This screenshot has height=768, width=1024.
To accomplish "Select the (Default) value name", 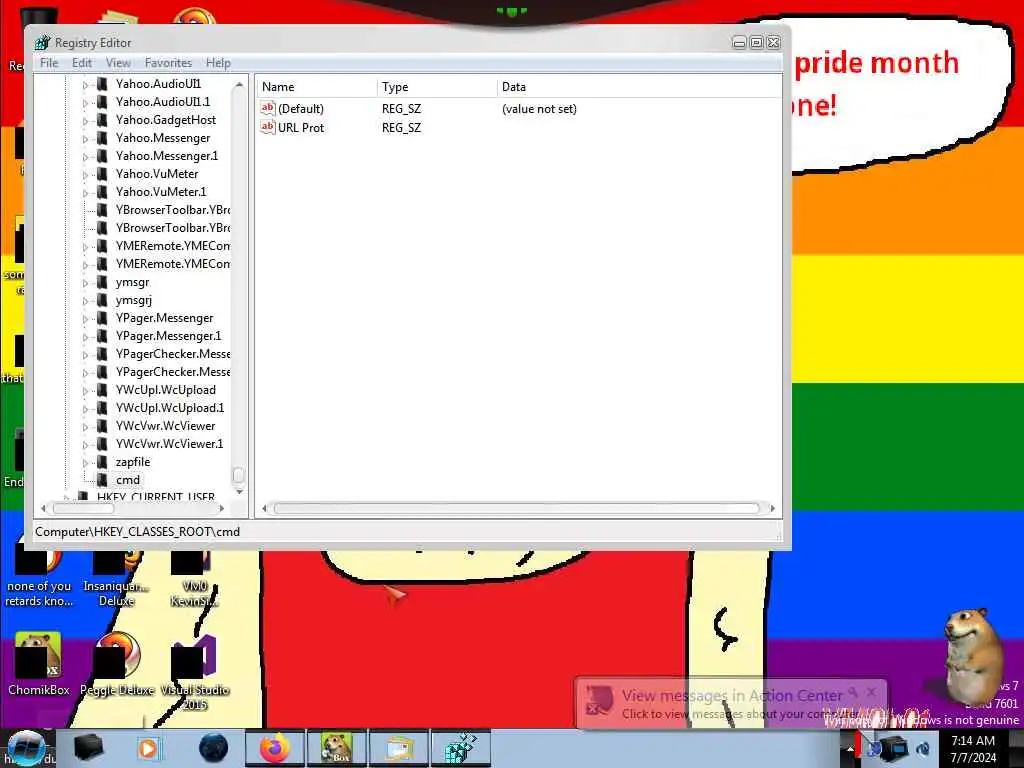I will pyautogui.click(x=300, y=109).
